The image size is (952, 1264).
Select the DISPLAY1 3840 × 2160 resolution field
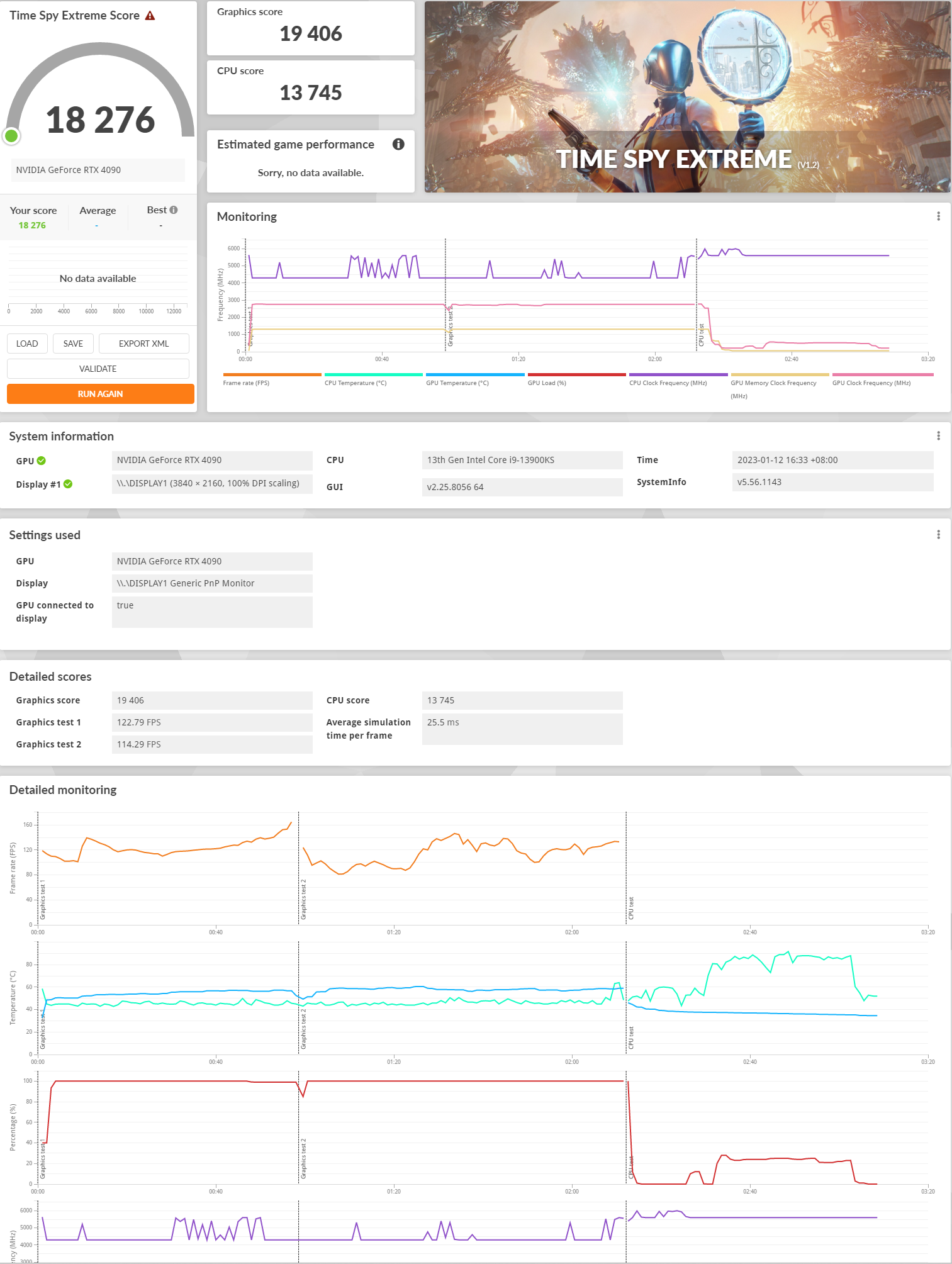point(212,483)
